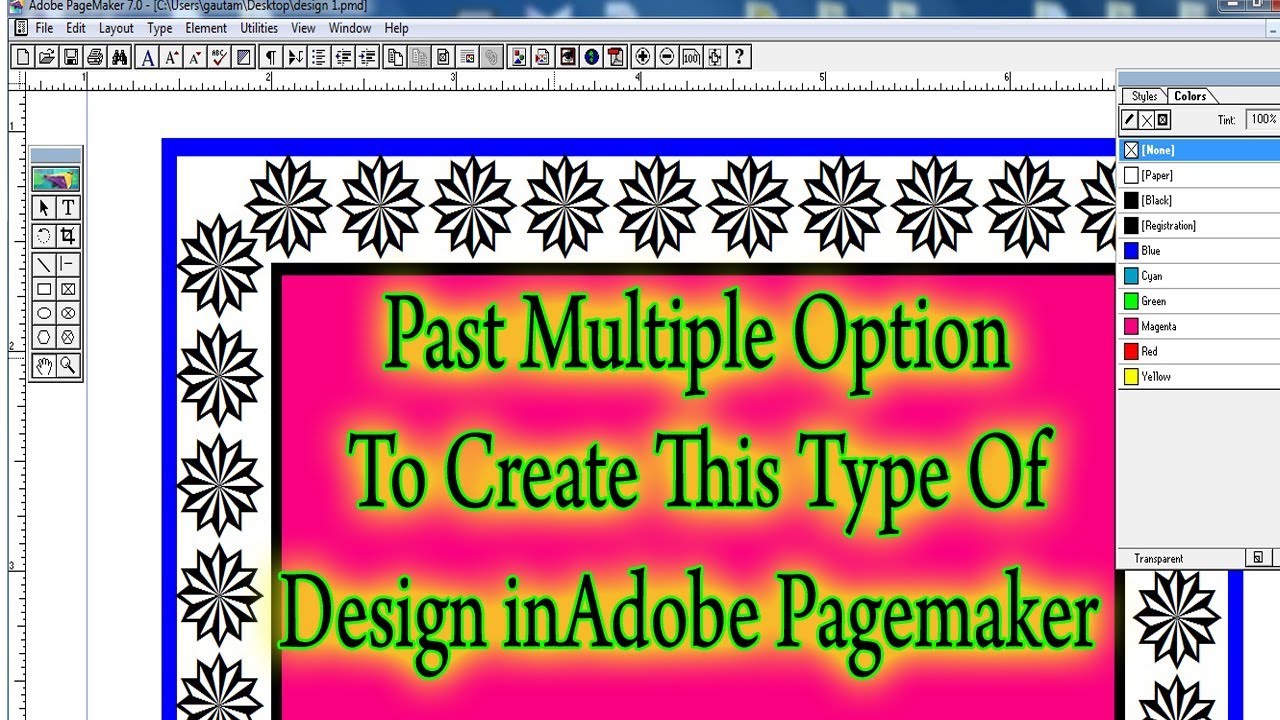Open the Edit menu
The image size is (1280, 720).
[x=76, y=28]
